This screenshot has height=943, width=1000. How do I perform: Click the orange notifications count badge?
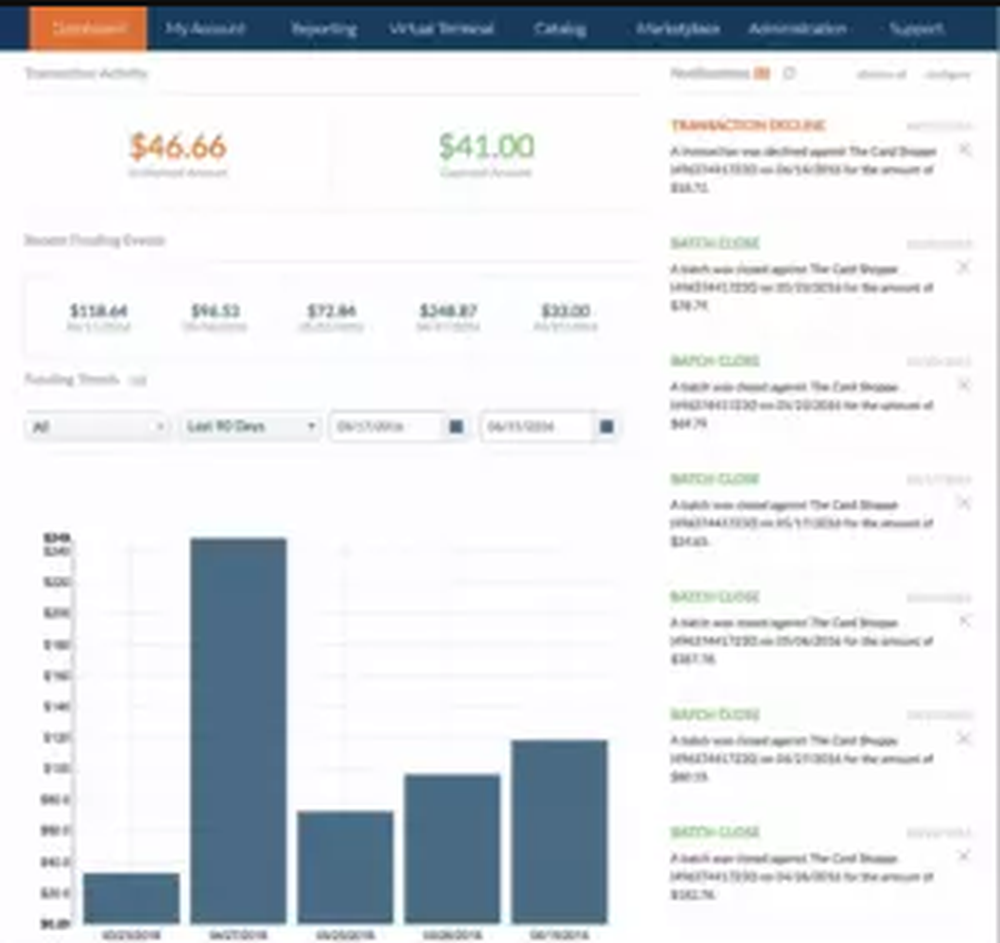tap(761, 73)
